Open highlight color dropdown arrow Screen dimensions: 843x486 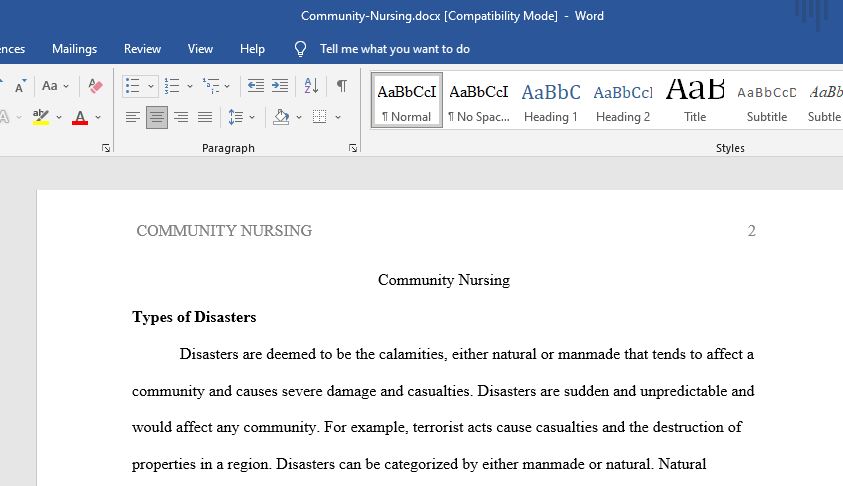click(x=59, y=117)
